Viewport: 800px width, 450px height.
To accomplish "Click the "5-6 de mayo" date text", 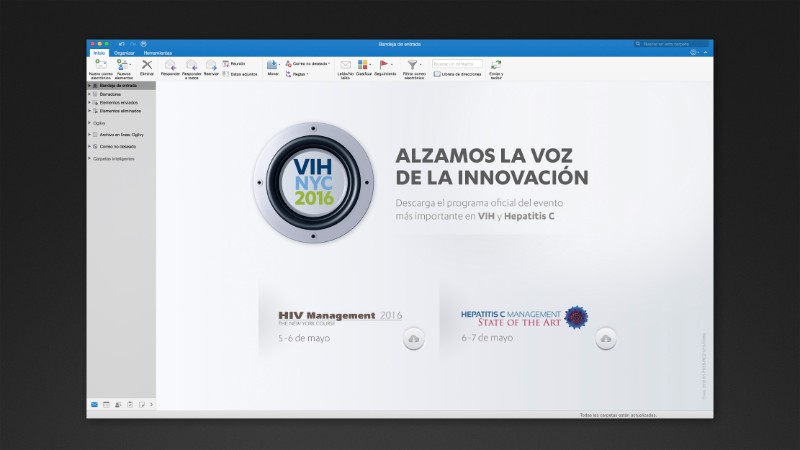I will [x=304, y=338].
